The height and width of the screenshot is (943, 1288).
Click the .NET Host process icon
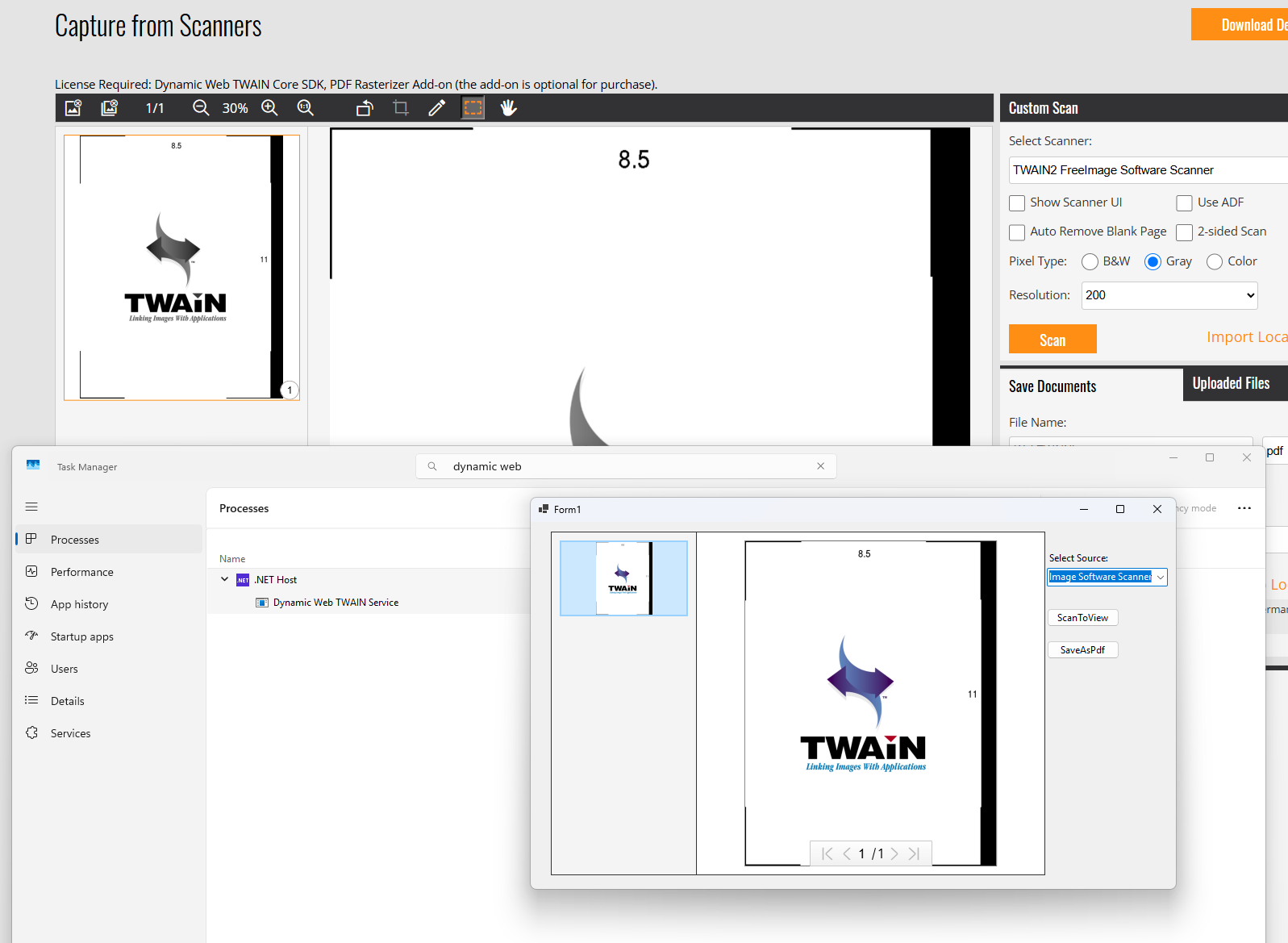pos(243,580)
